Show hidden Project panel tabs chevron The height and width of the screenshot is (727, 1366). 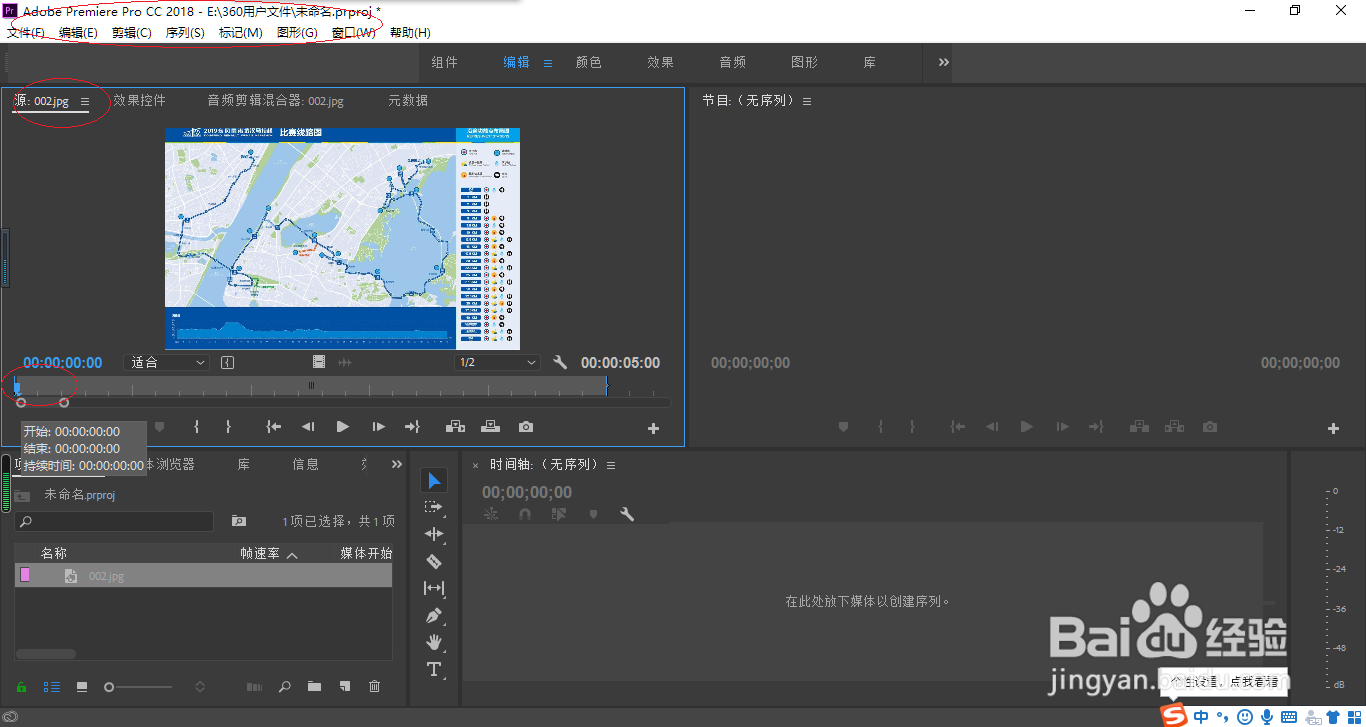pos(397,464)
